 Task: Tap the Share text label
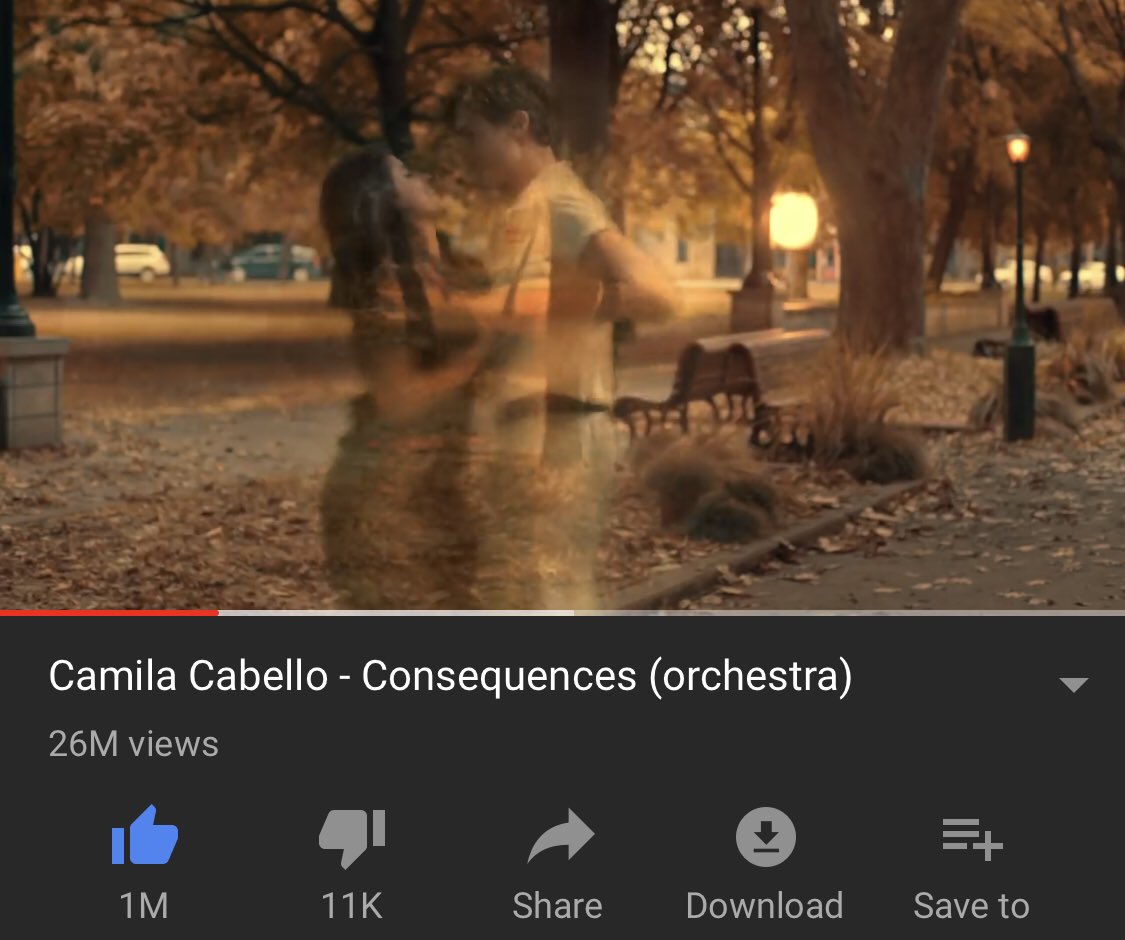click(557, 906)
